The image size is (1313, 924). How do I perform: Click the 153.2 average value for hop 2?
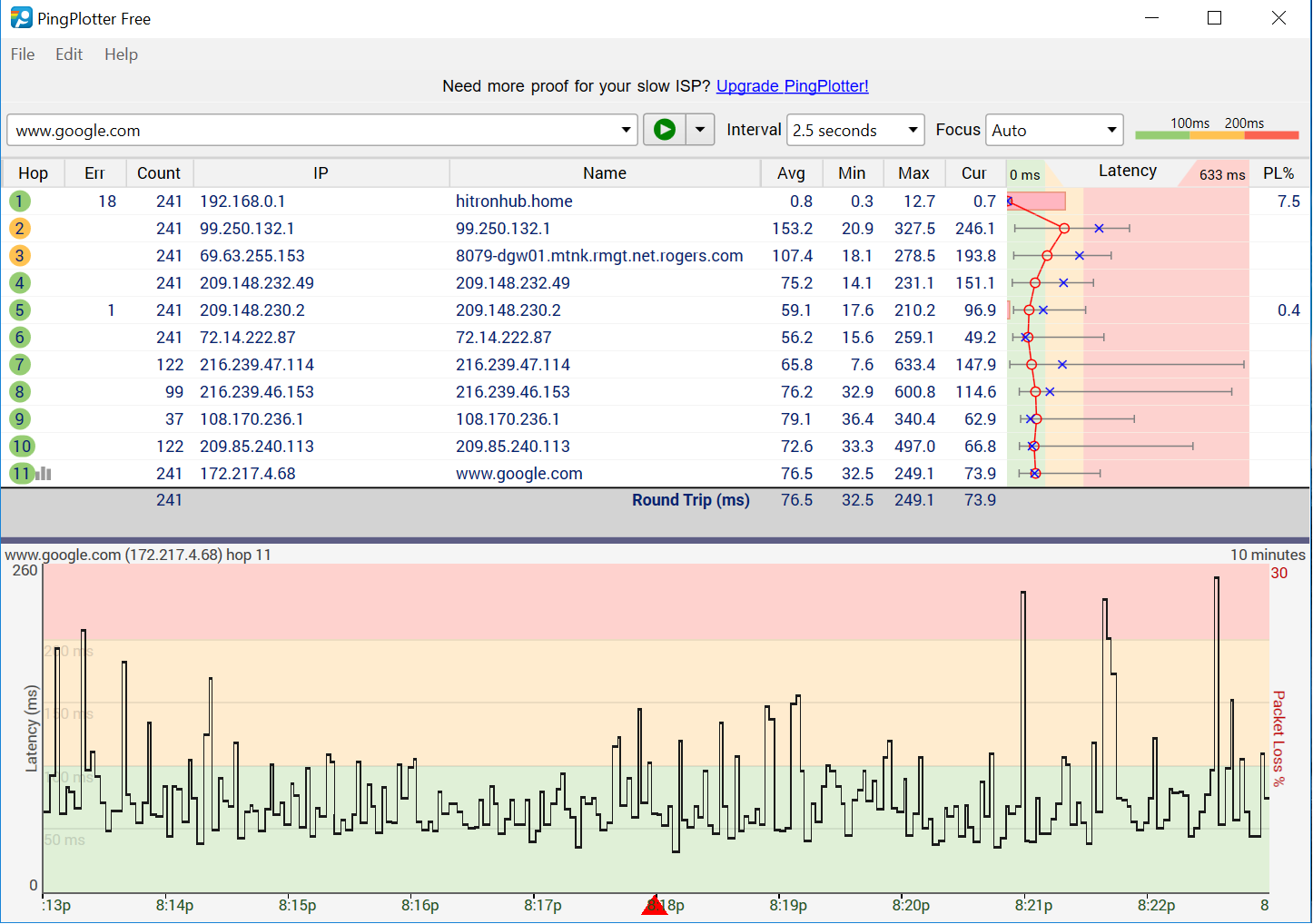(793, 229)
